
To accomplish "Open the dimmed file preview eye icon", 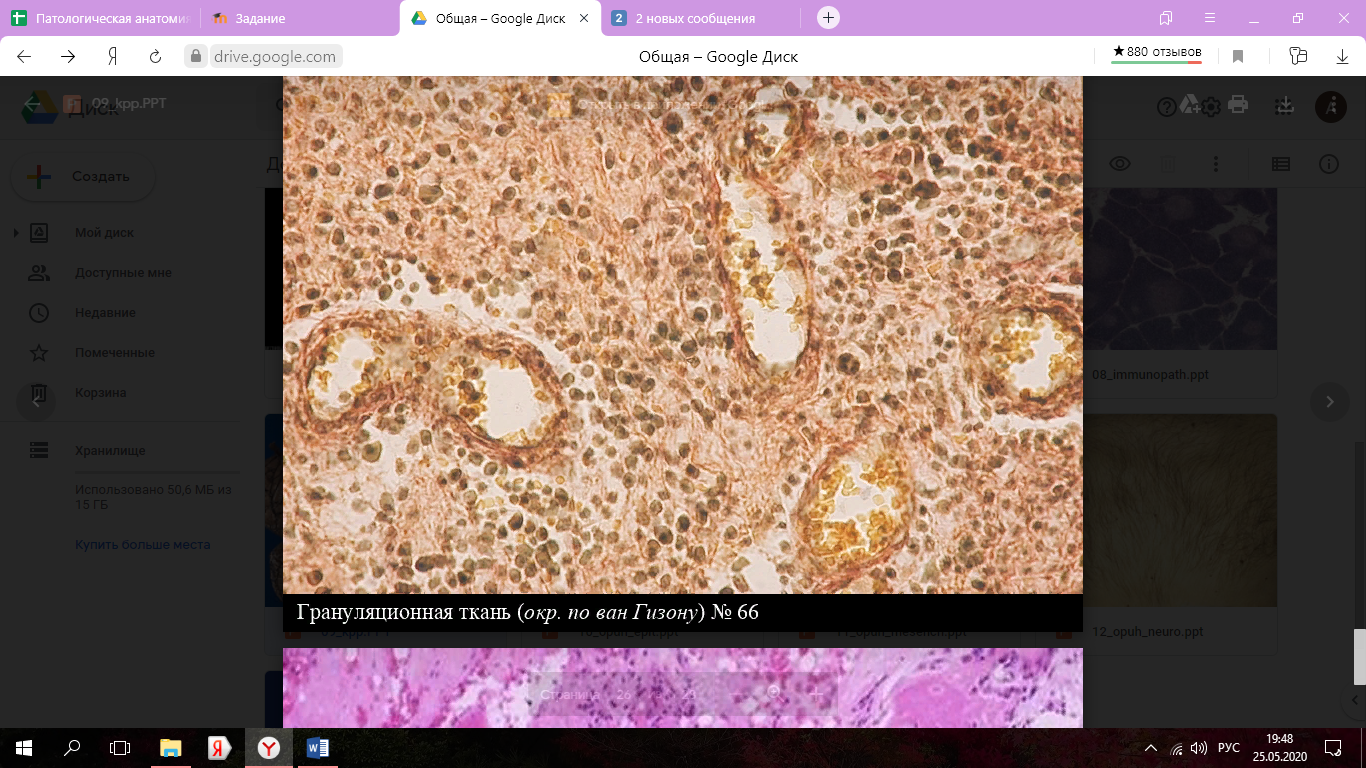I will click(1120, 164).
